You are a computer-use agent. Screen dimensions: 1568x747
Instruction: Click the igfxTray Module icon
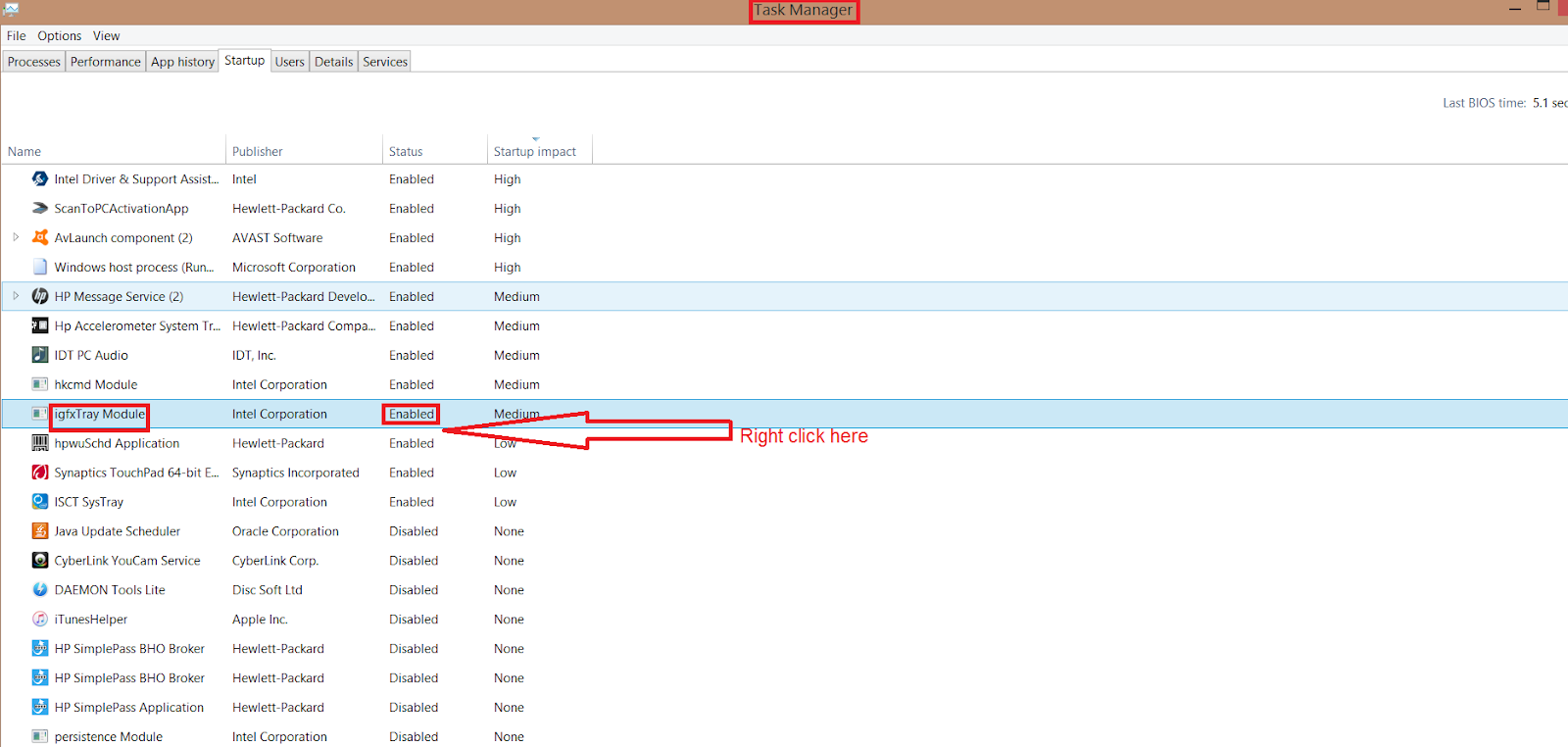click(40, 414)
